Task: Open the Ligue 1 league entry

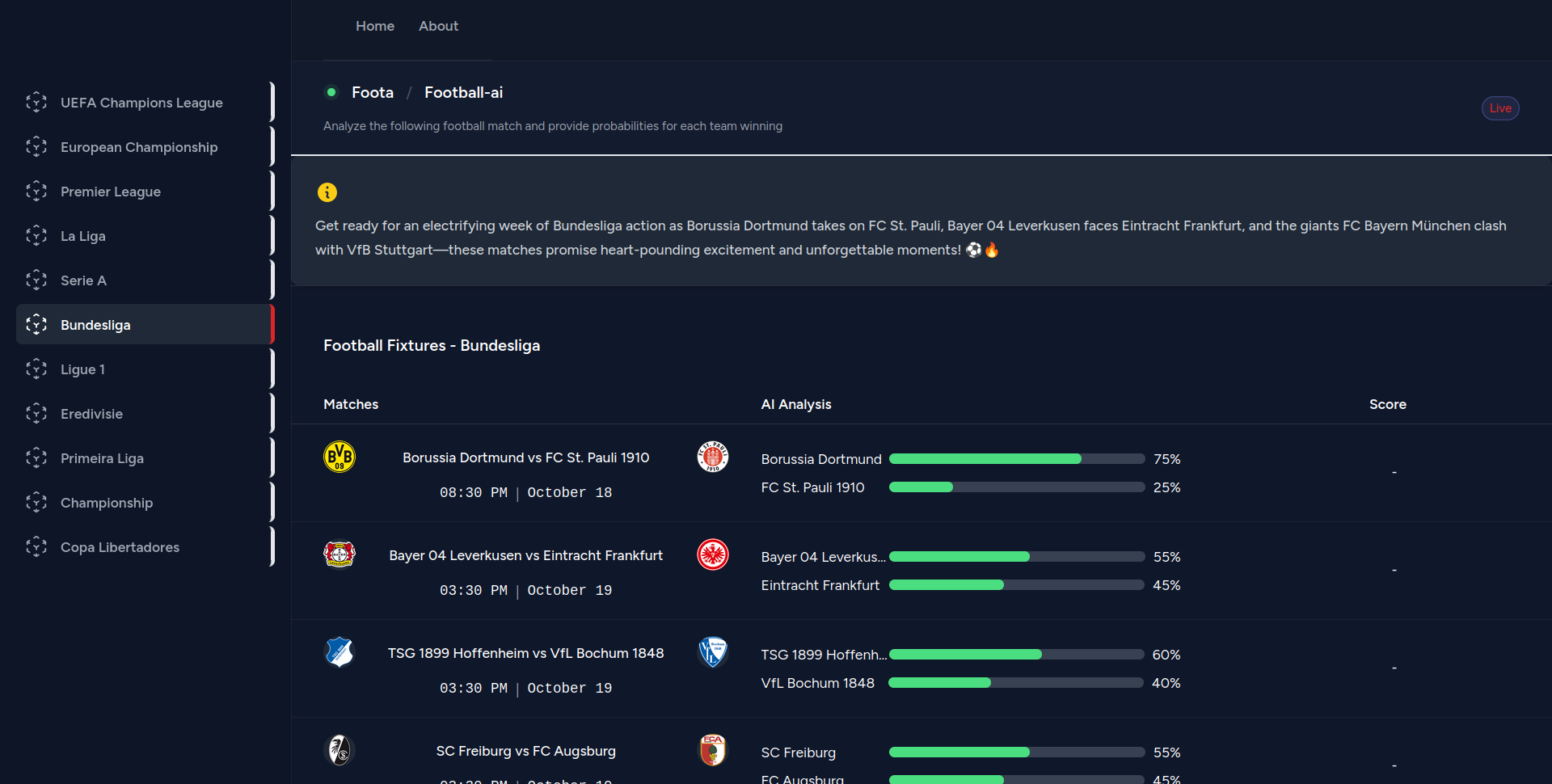Action: (x=145, y=369)
